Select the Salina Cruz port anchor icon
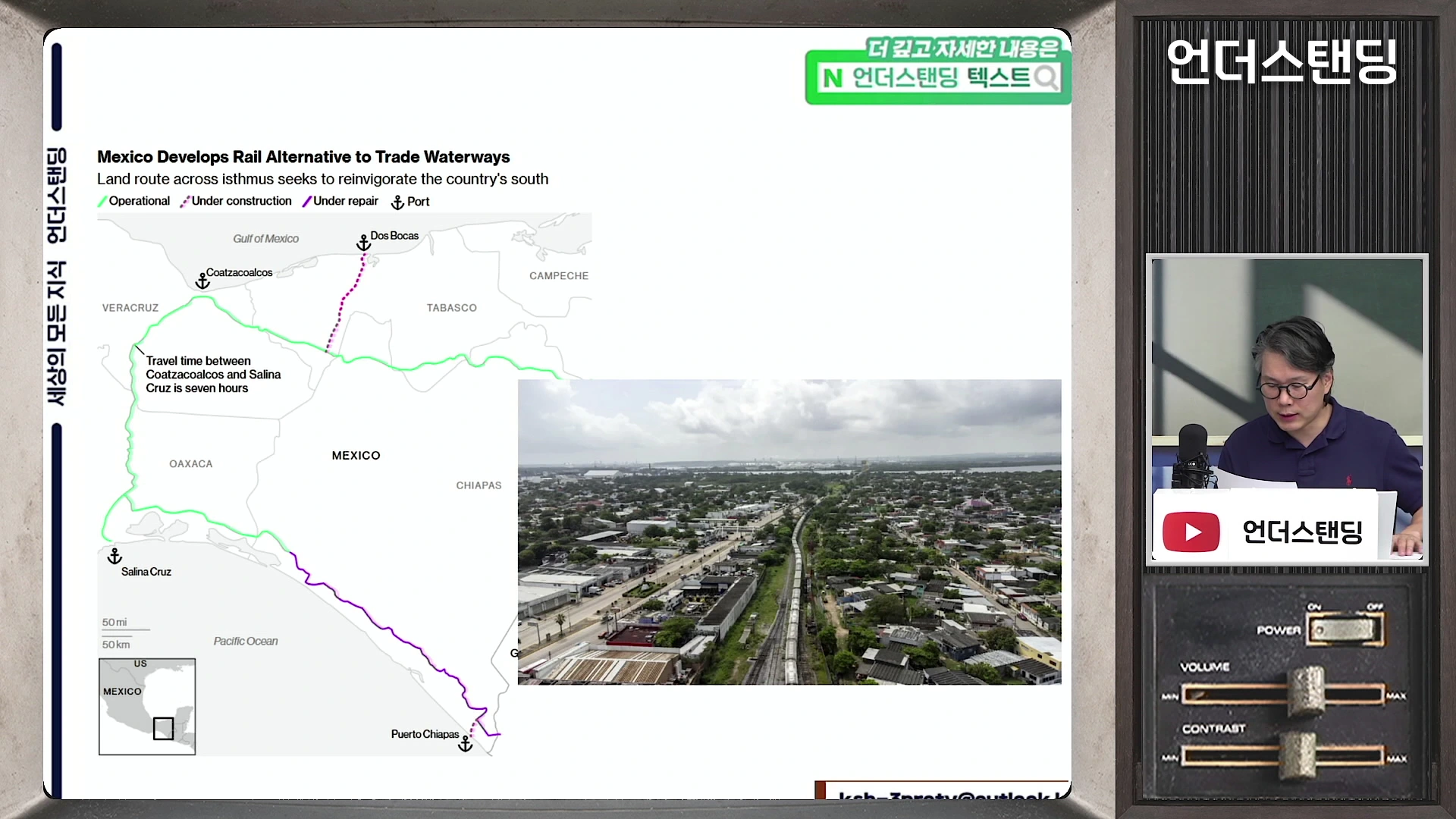Viewport: 1456px width, 819px height. point(115,557)
